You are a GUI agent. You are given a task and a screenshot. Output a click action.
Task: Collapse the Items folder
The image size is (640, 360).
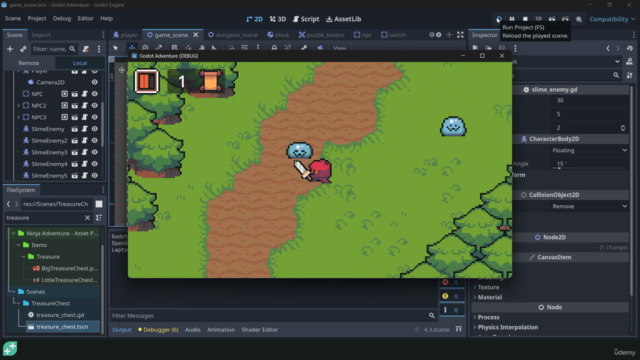coord(18,245)
